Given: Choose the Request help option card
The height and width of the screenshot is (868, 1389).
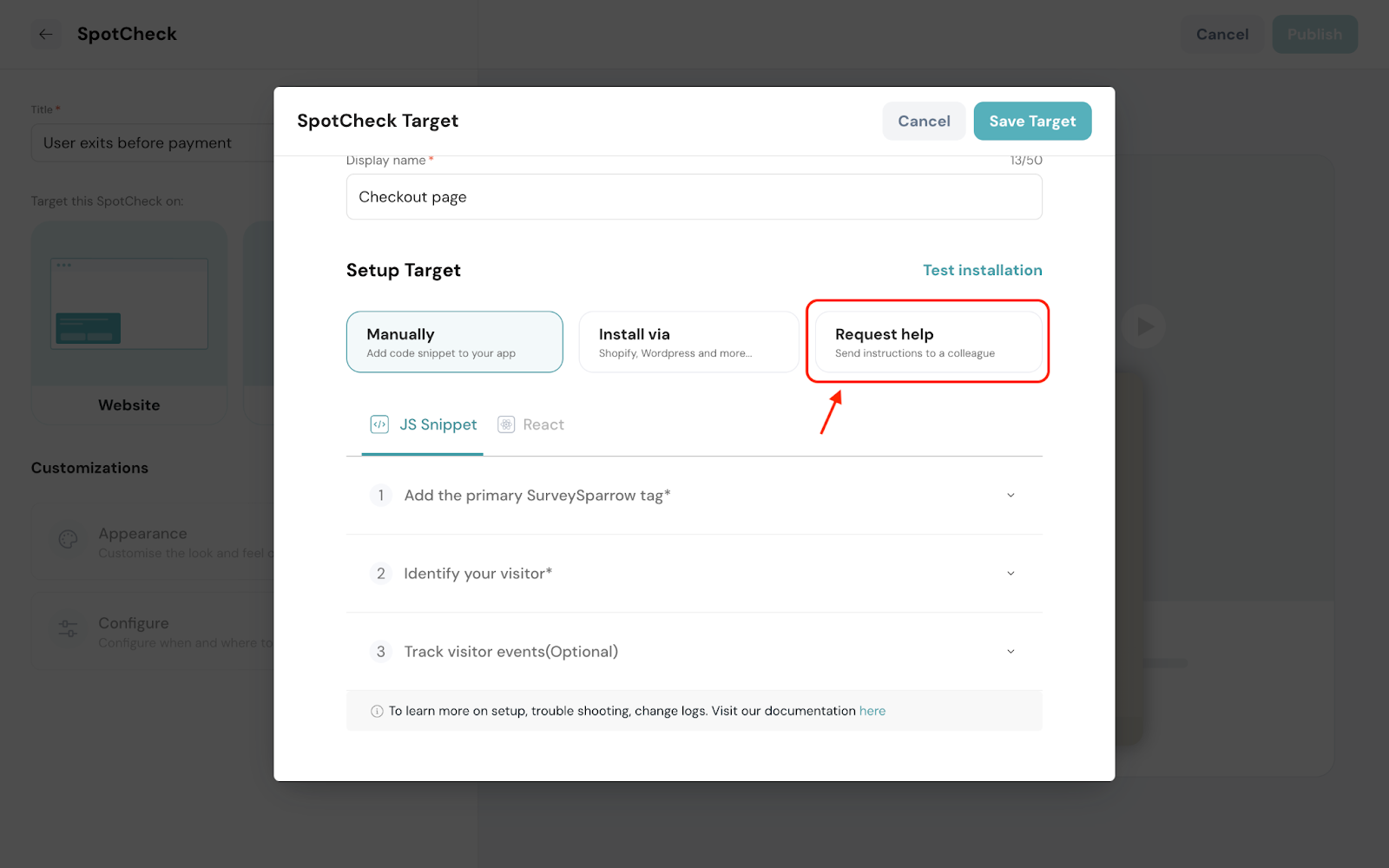Looking at the screenshot, I should 927,342.
